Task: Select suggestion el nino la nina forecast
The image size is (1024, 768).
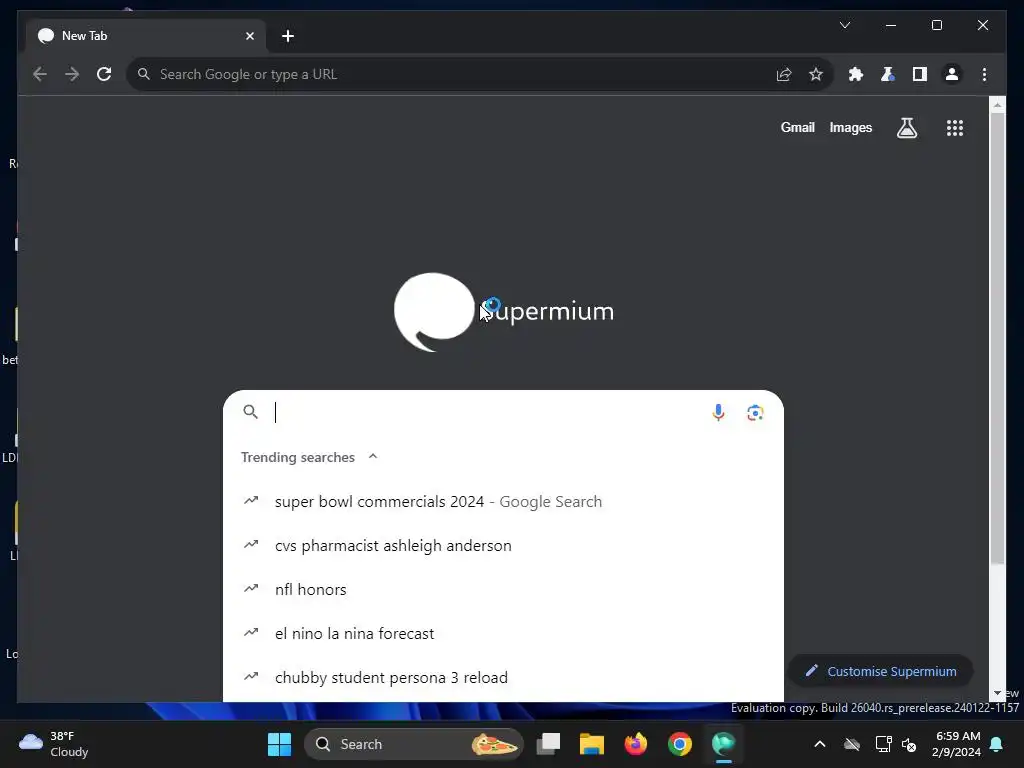Action: pos(503,633)
